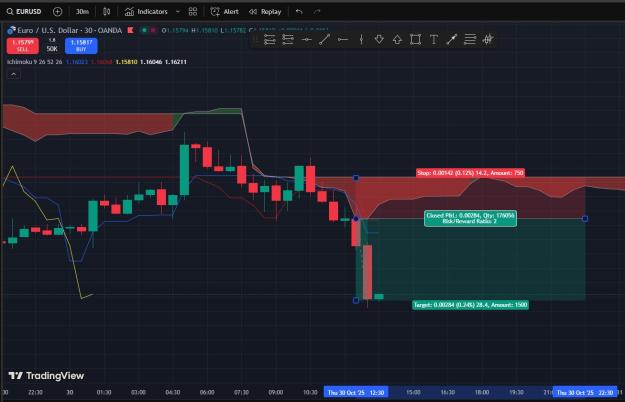Click the 50K order quantity field
The image size is (625, 402).
pyautogui.click(x=52, y=48)
